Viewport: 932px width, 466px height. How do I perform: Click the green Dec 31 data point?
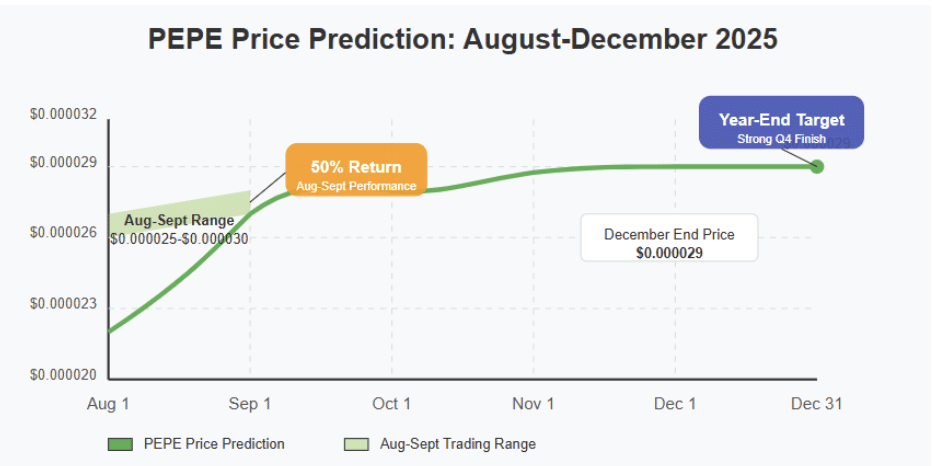817,166
